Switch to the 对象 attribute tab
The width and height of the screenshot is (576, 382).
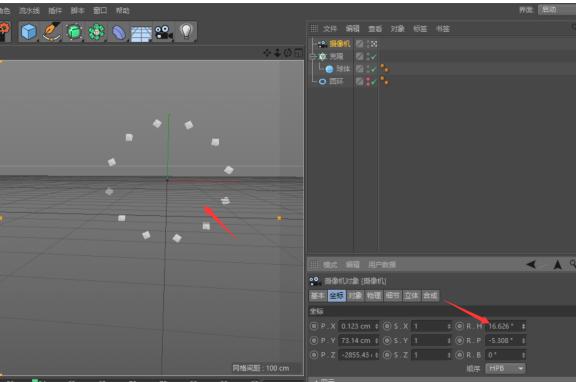(x=355, y=296)
